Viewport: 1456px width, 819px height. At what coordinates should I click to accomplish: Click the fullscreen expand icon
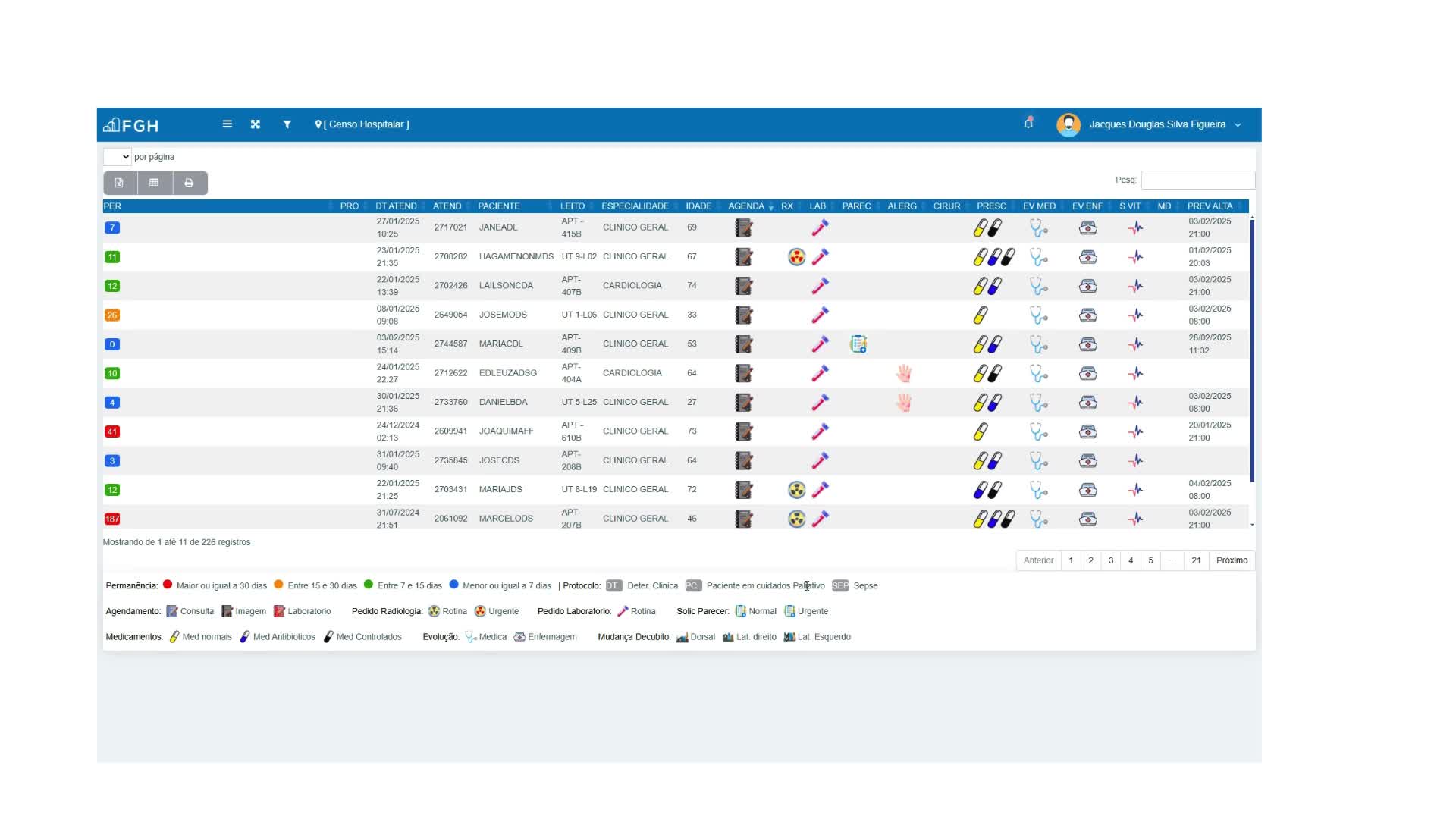(x=256, y=124)
